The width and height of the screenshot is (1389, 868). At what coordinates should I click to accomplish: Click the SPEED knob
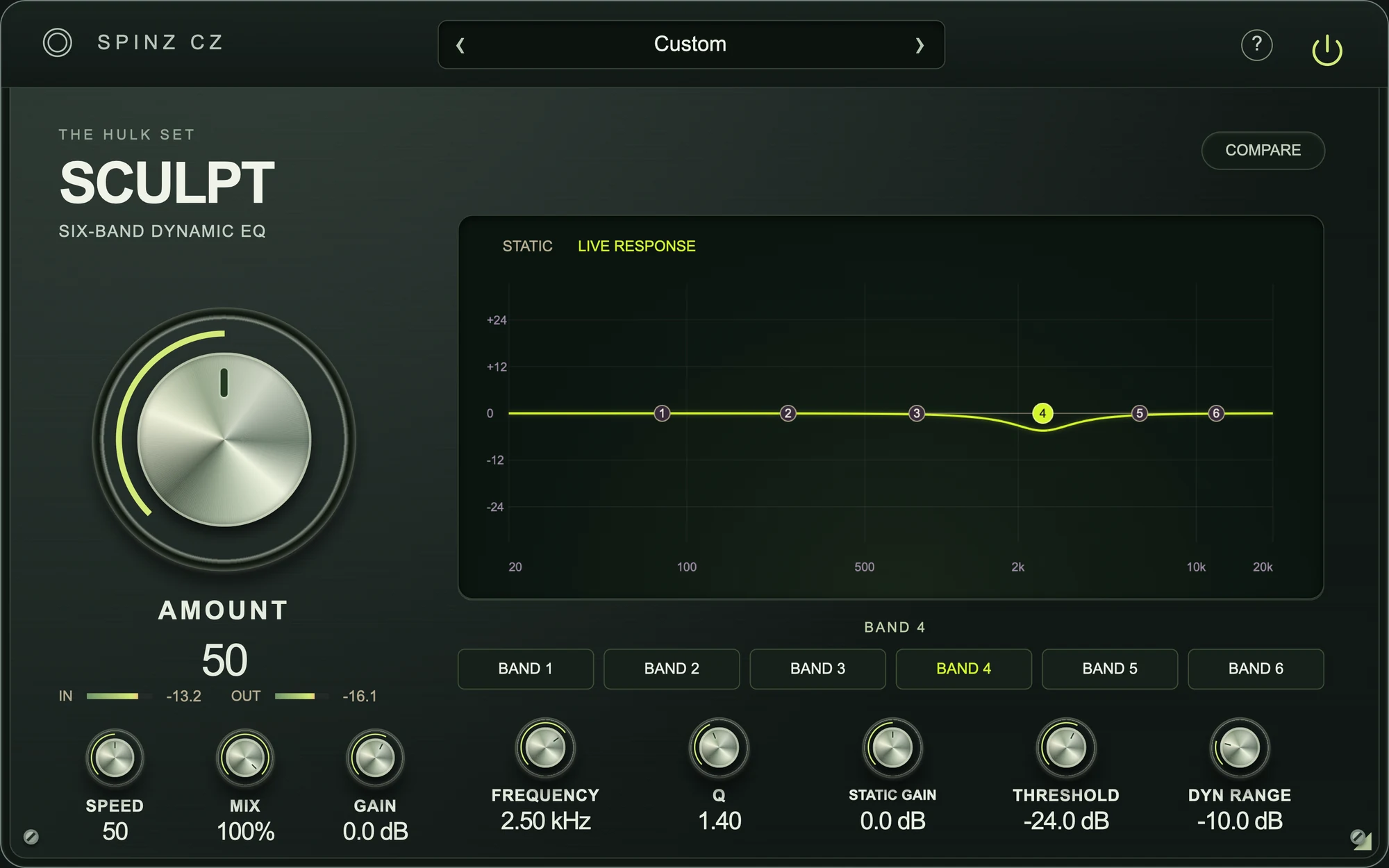(115, 758)
